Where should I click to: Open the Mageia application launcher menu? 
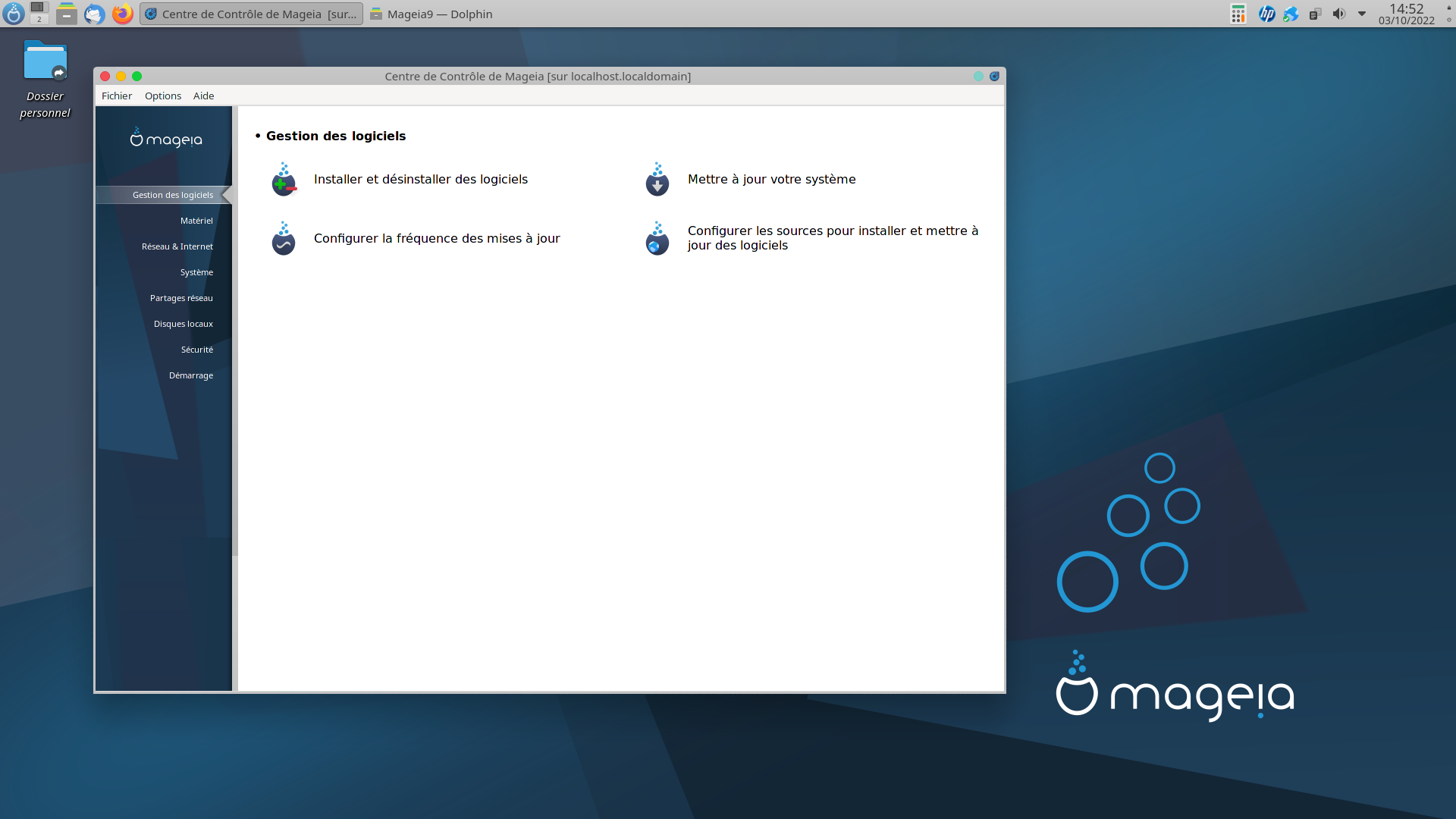pyautogui.click(x=14, y=14)
